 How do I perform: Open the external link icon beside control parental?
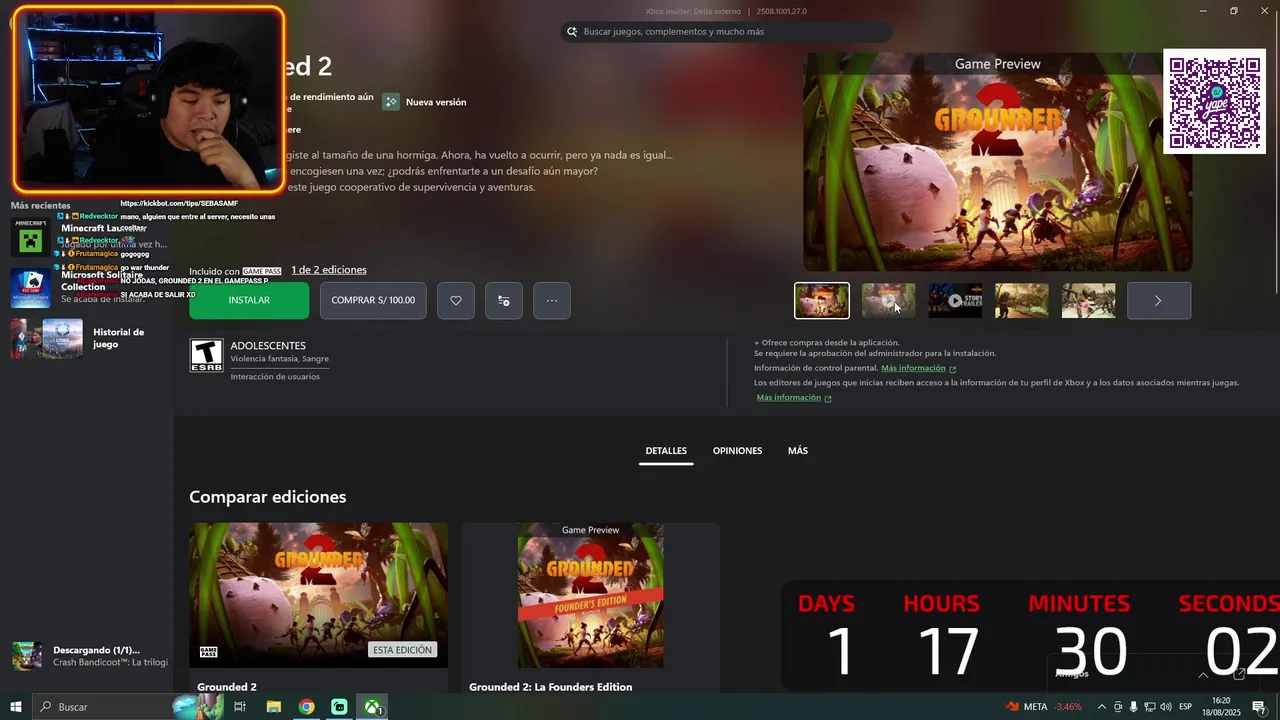point(952,369)
